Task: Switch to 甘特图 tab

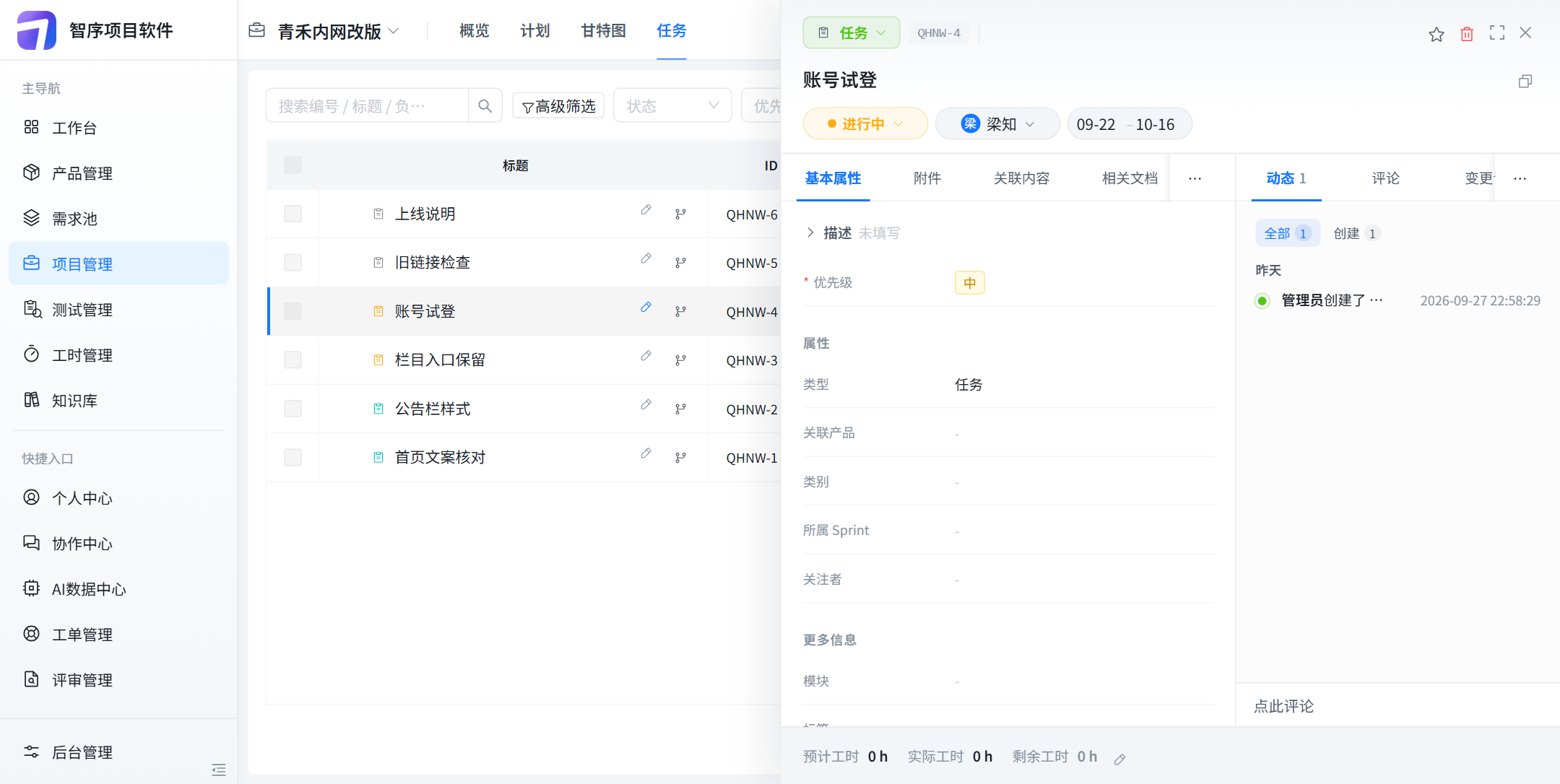Action: tap(604, 30)
